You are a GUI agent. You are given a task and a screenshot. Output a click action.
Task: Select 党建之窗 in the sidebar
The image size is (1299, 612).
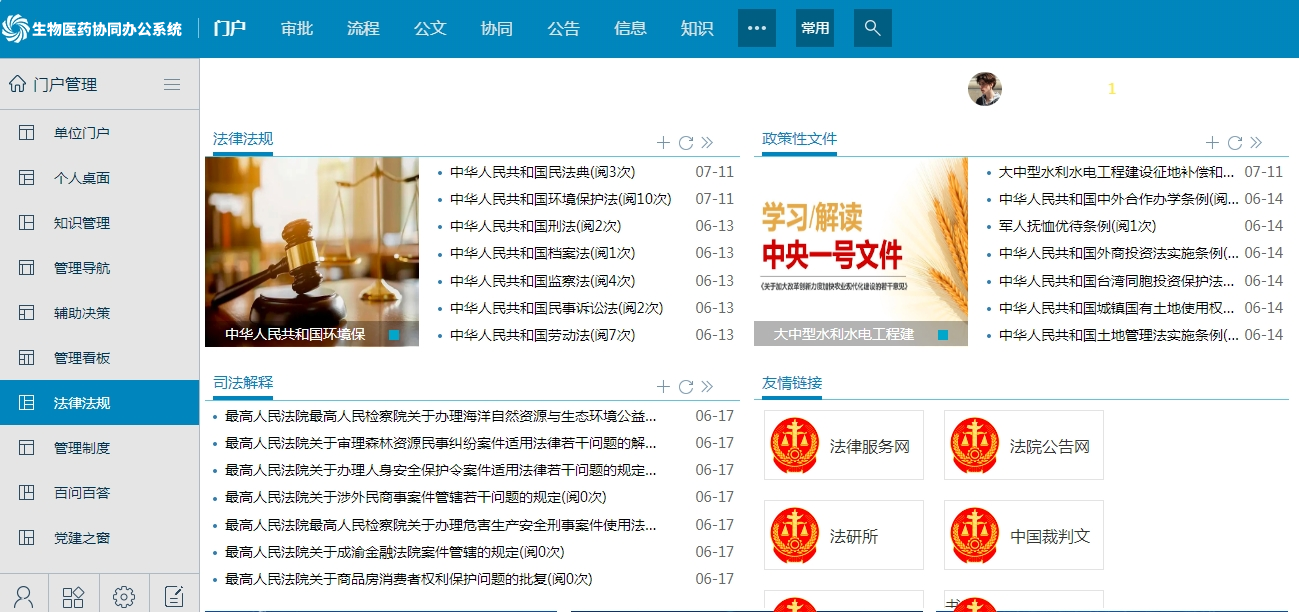tap(100, 538)
